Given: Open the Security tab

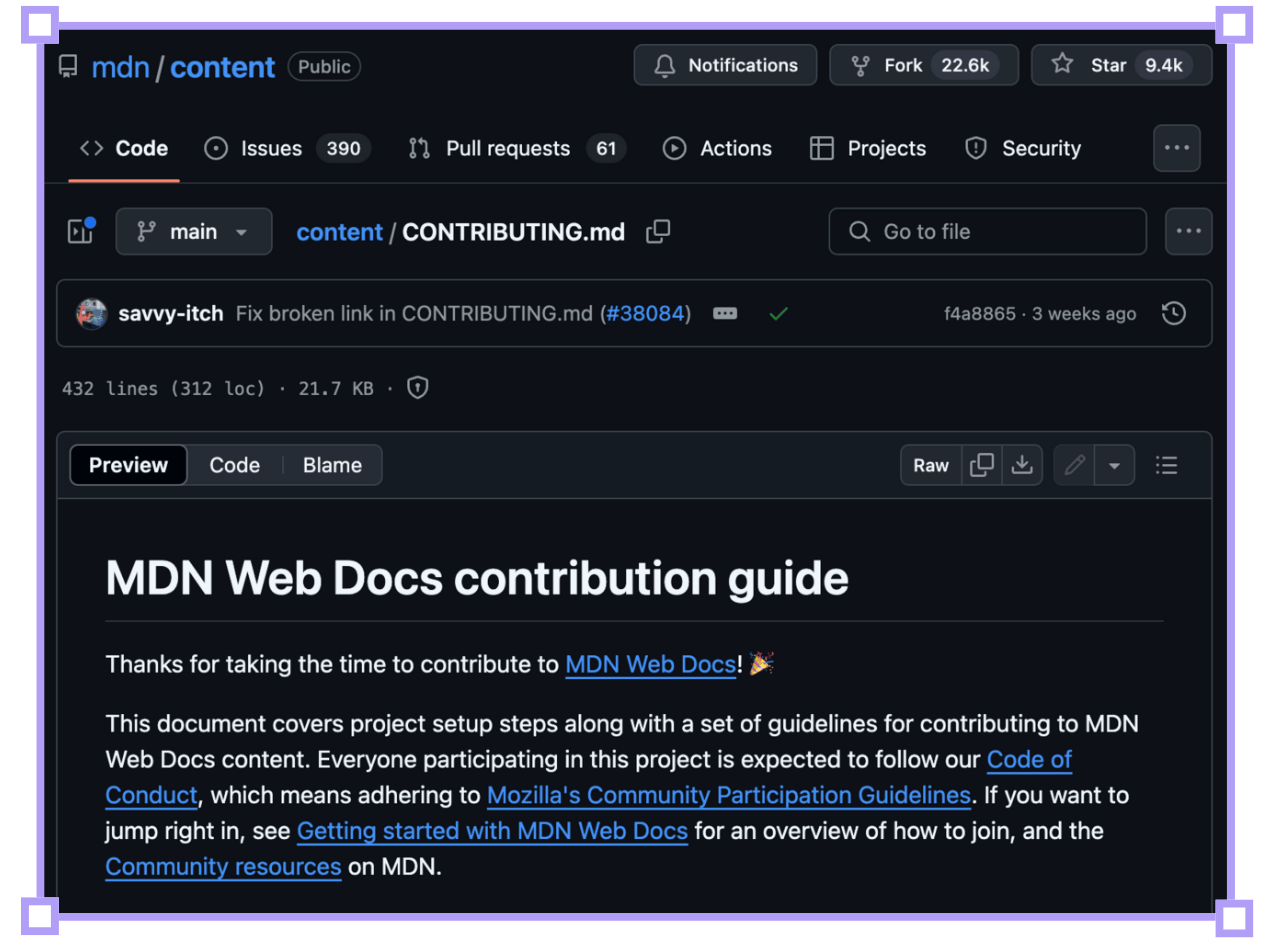Looking at the screenshot, I should coord(1023,148).
